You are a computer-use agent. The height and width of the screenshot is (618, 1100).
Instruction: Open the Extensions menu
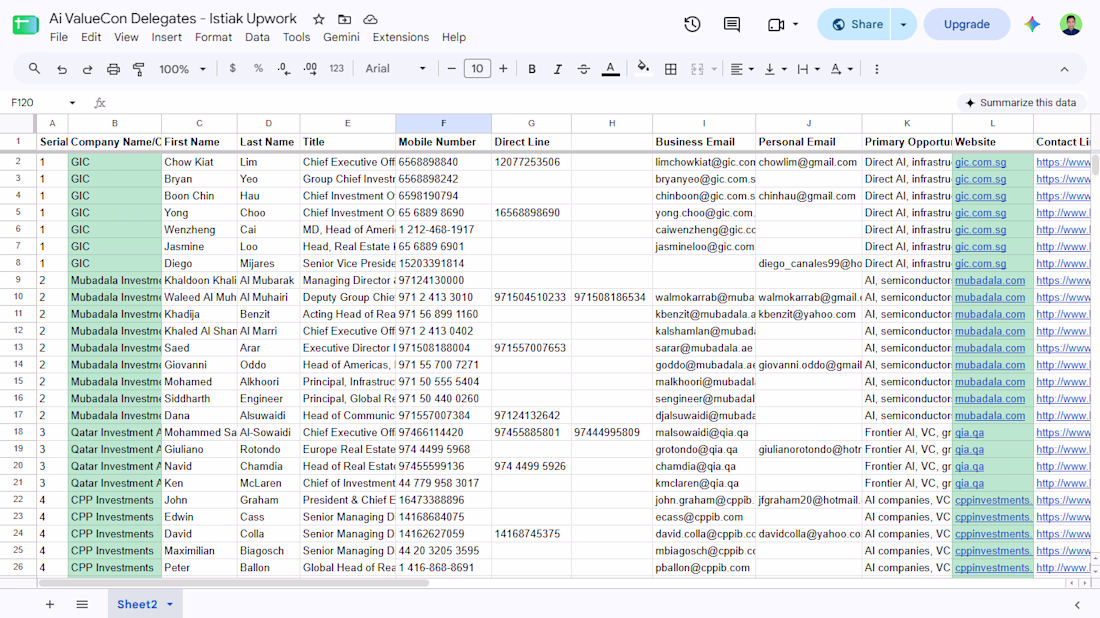401,37
